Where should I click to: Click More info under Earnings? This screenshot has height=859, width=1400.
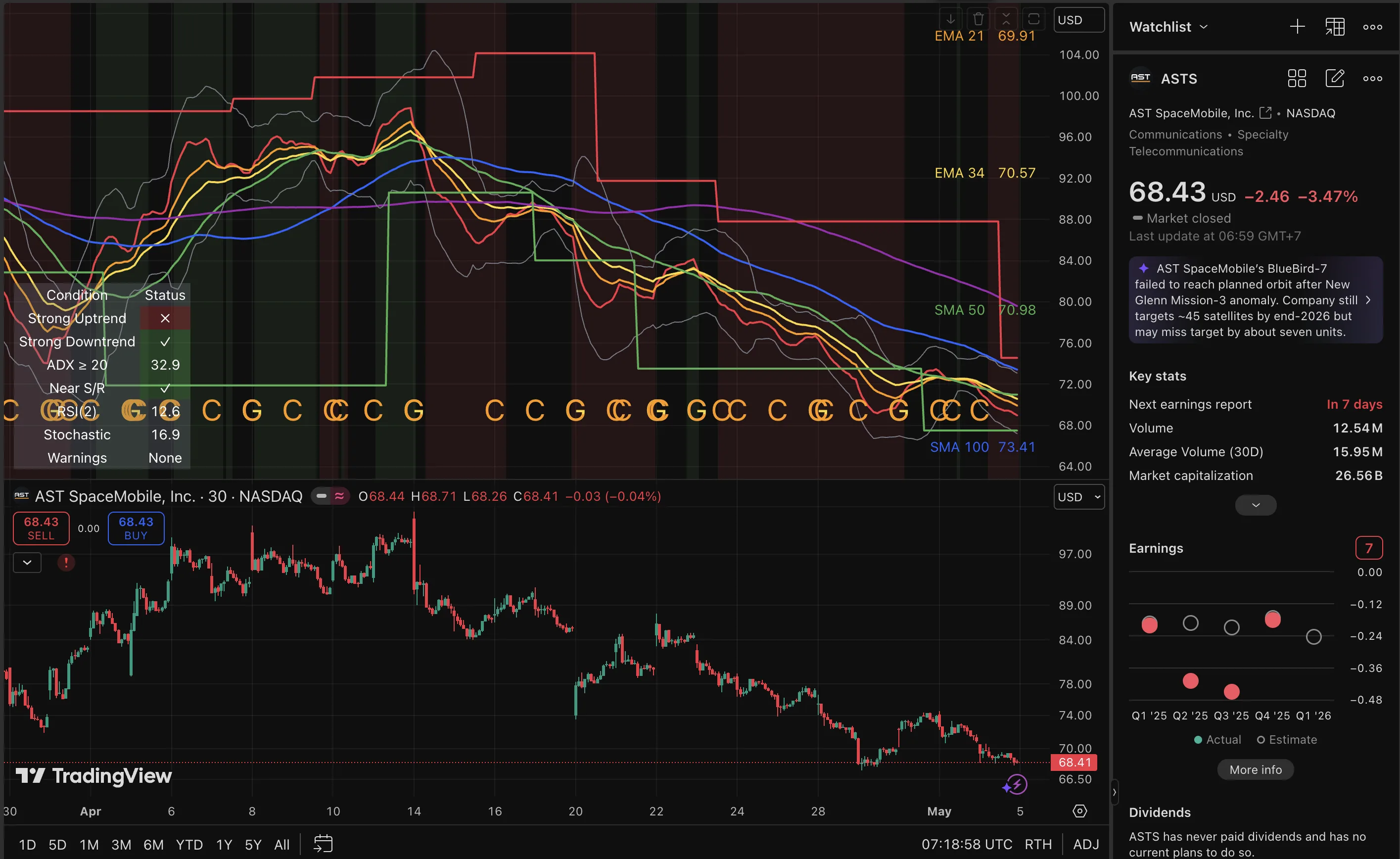(1256, 770)
